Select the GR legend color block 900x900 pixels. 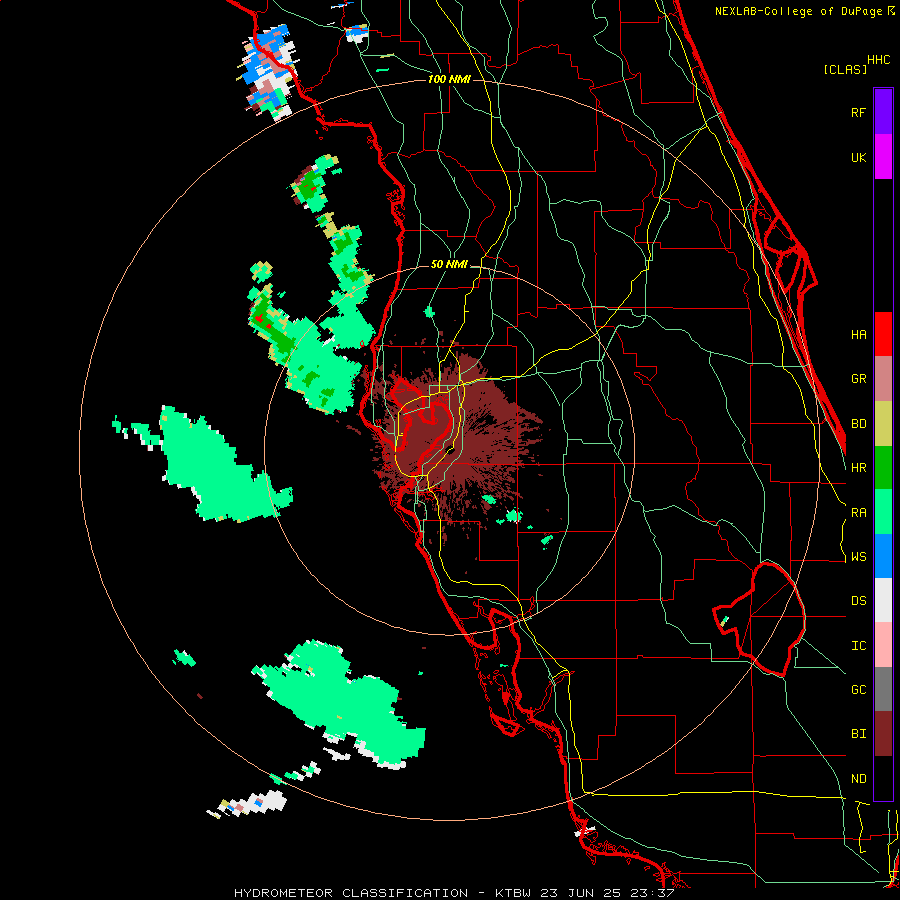click(x=883, y=379)
